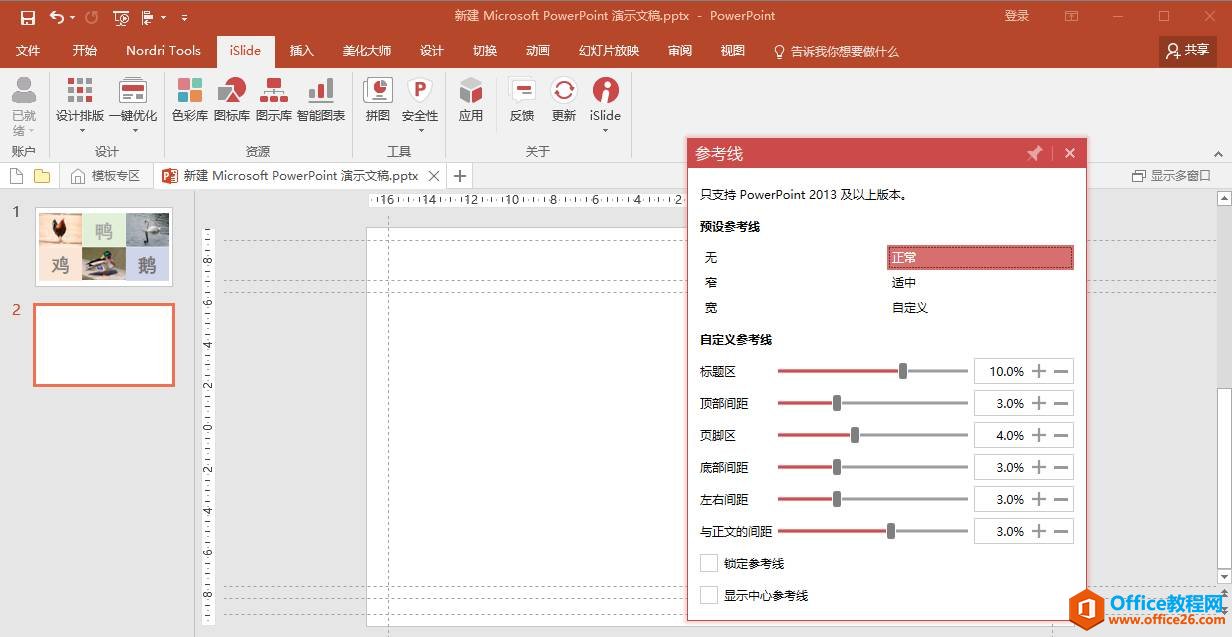Open the 幻灯片放映 ribbon tab
The height and width of the screenshot is (637, 1232).
[607, 51]
